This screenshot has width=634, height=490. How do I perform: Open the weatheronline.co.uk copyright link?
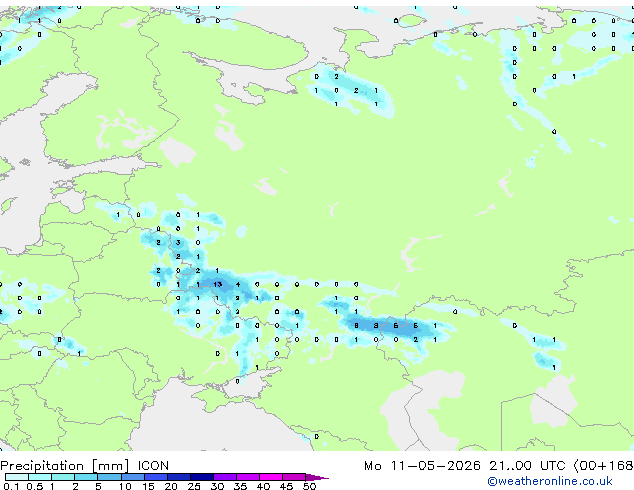click(x=549, y=481)
